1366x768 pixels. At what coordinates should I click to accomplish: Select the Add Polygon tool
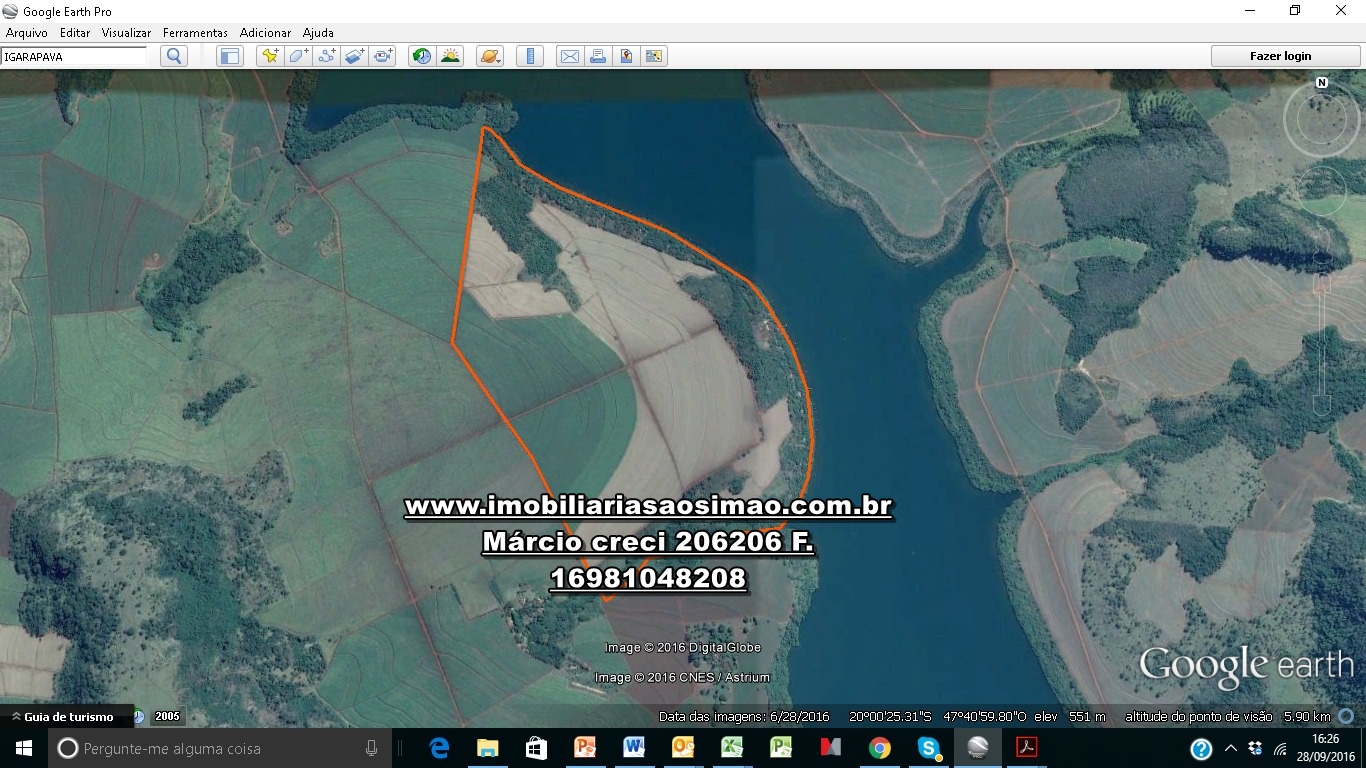tap(298, 56)
